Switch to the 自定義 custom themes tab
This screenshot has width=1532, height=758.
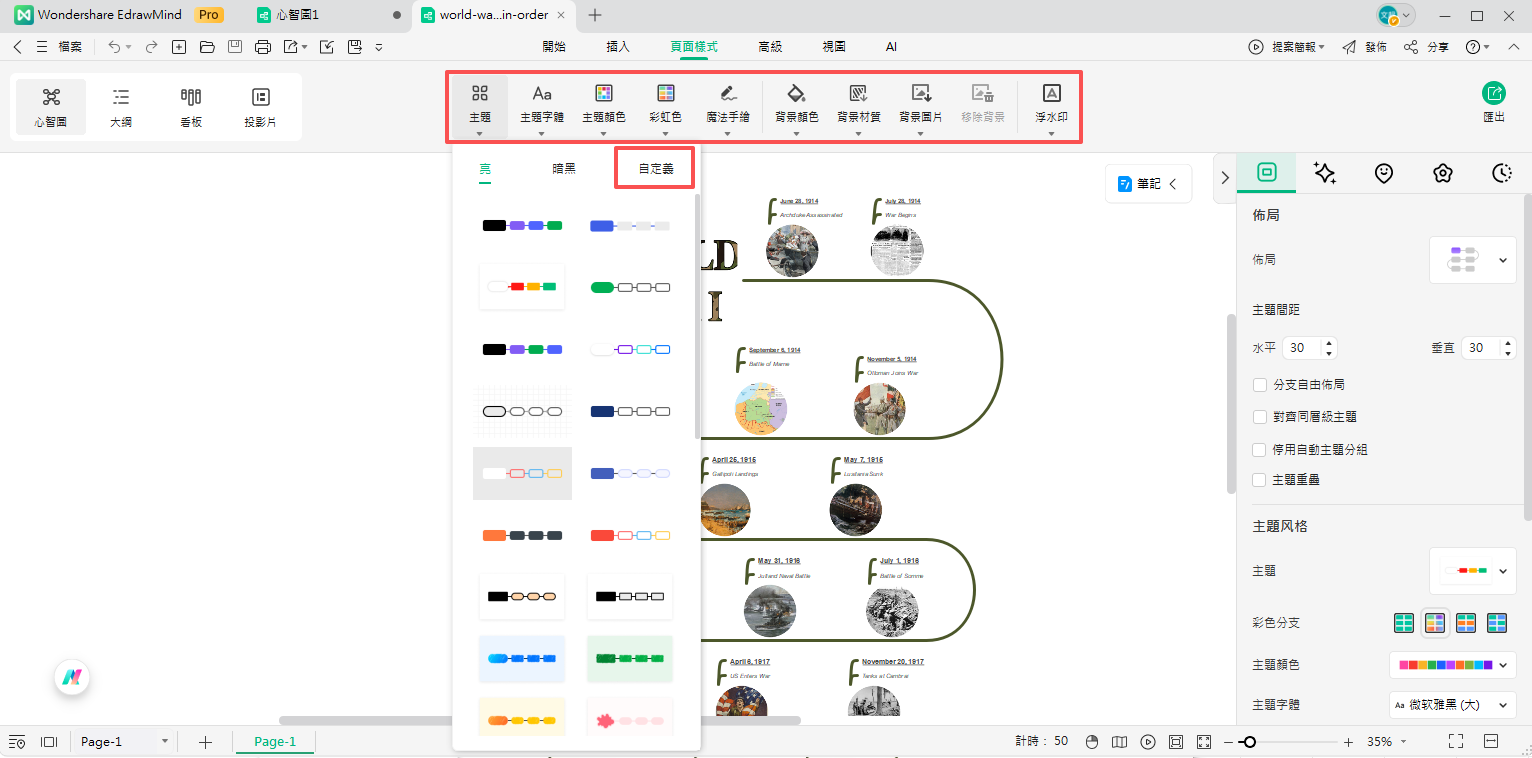coord(655,168)
